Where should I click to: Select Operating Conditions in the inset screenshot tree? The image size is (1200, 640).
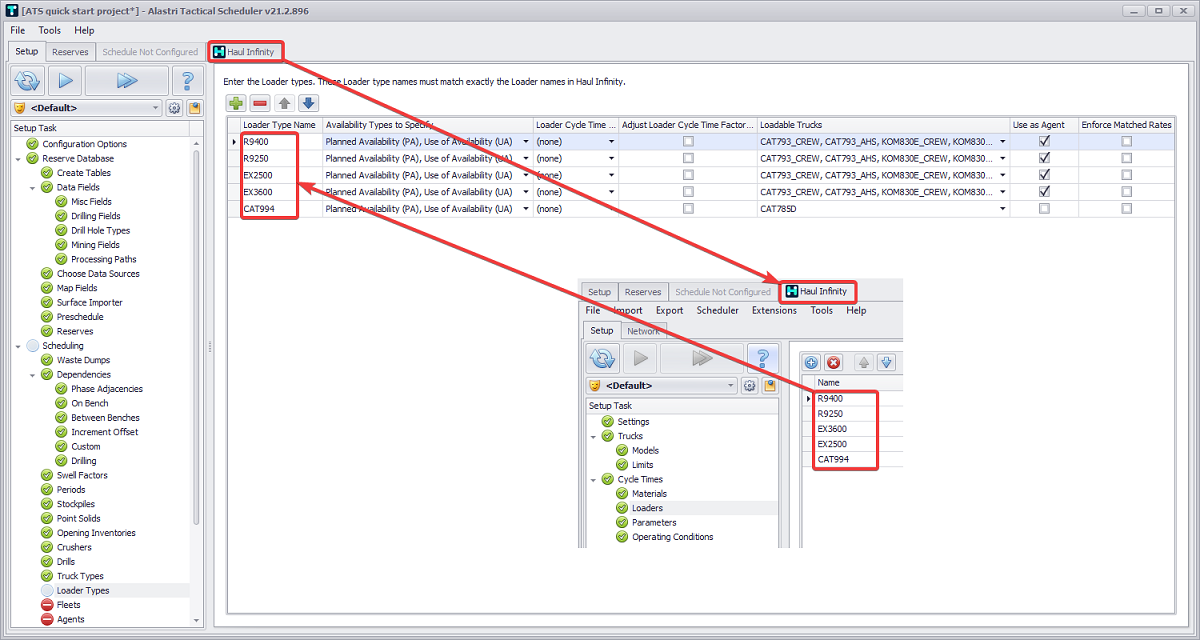[672, 537]
